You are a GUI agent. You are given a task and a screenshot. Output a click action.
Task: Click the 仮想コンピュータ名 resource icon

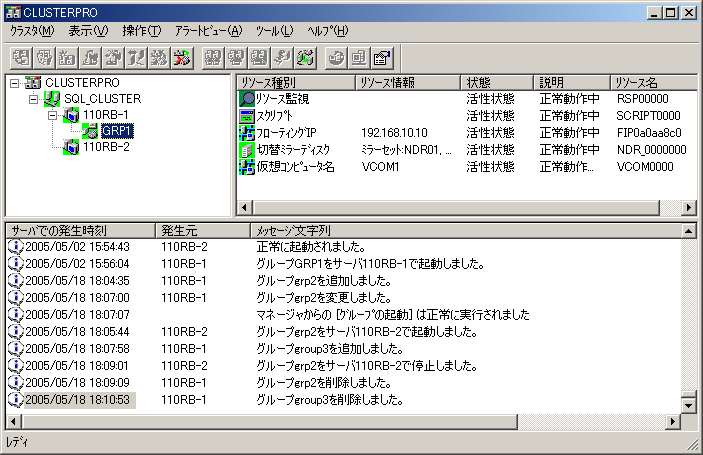coord(247,167)
